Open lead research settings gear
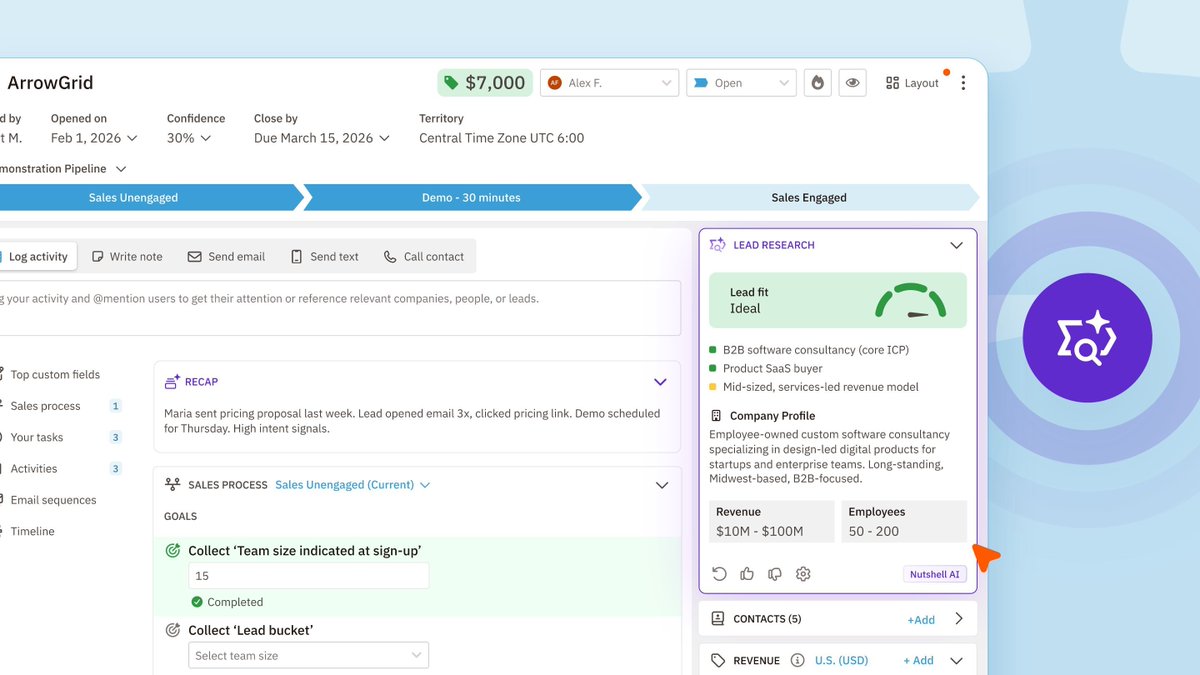This screenshot has width=1200, height=675. (x=803, y=574)
